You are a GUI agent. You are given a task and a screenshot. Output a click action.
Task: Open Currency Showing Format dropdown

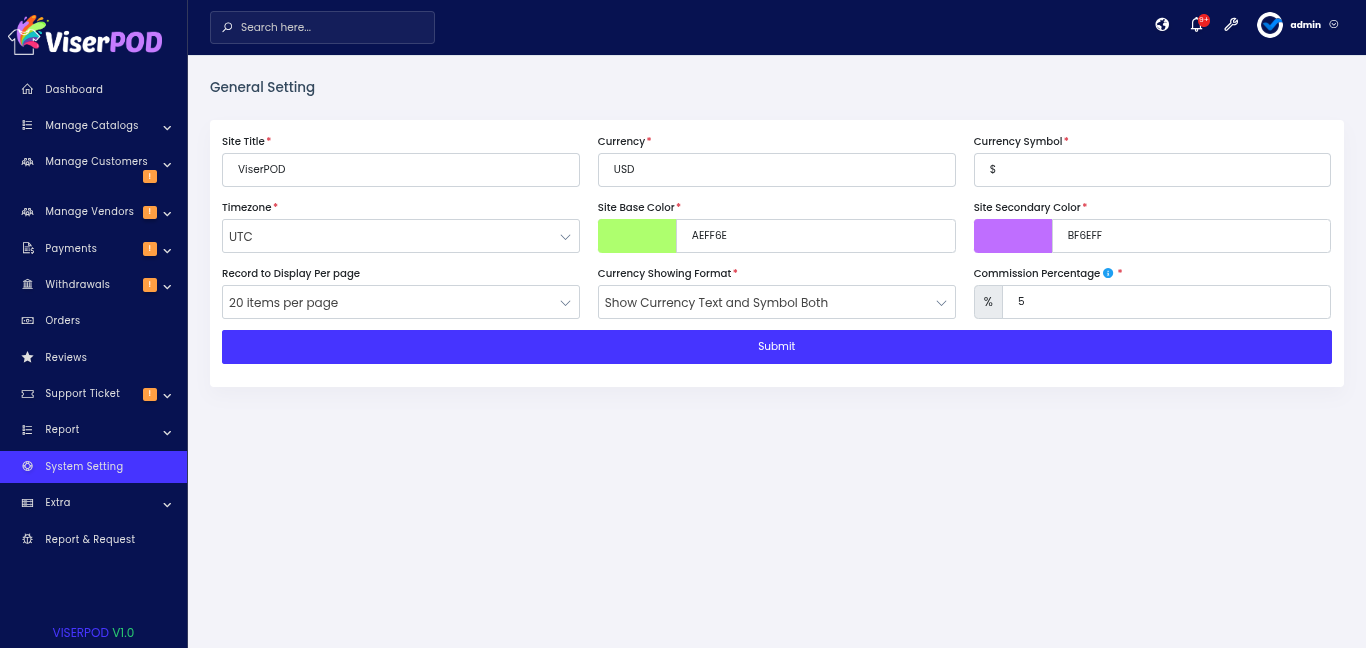click(776, 303)
